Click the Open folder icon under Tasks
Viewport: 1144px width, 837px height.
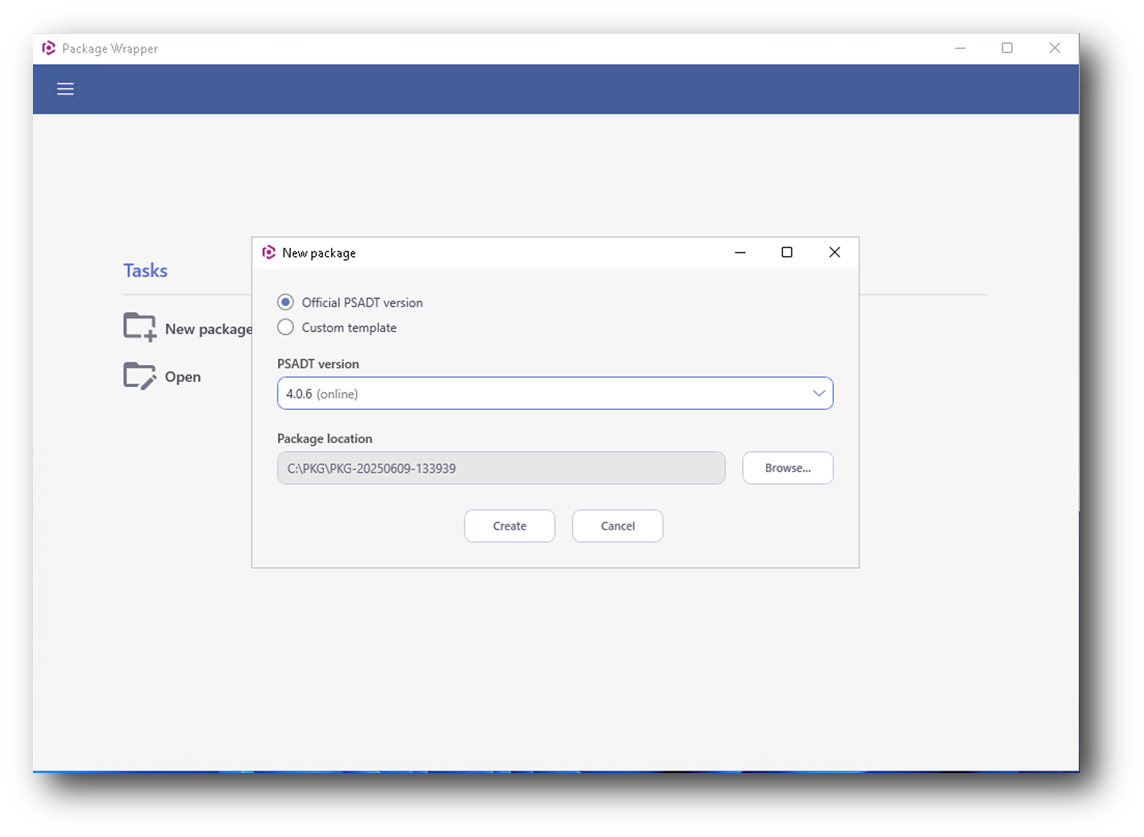click(140, 376)
